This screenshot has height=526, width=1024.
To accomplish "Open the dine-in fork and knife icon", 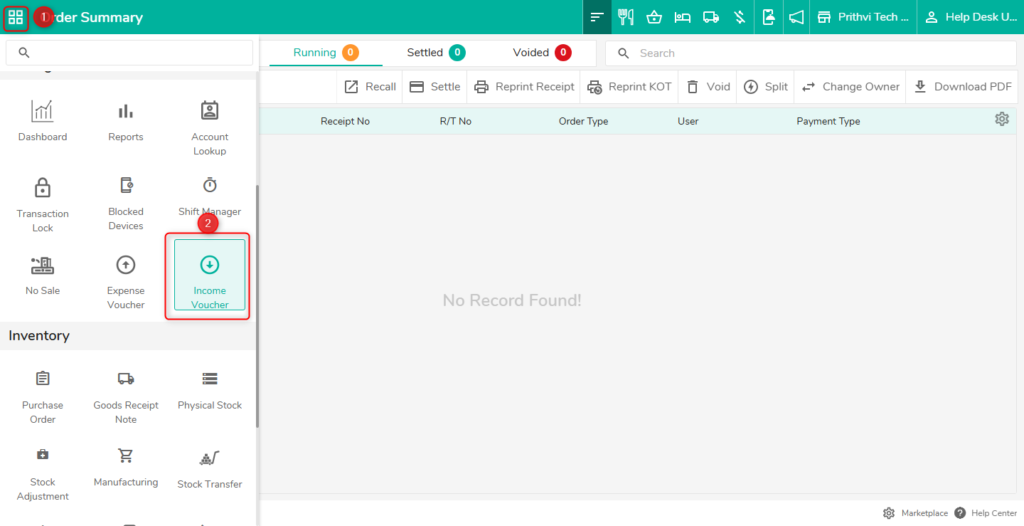I will point(626,17).
